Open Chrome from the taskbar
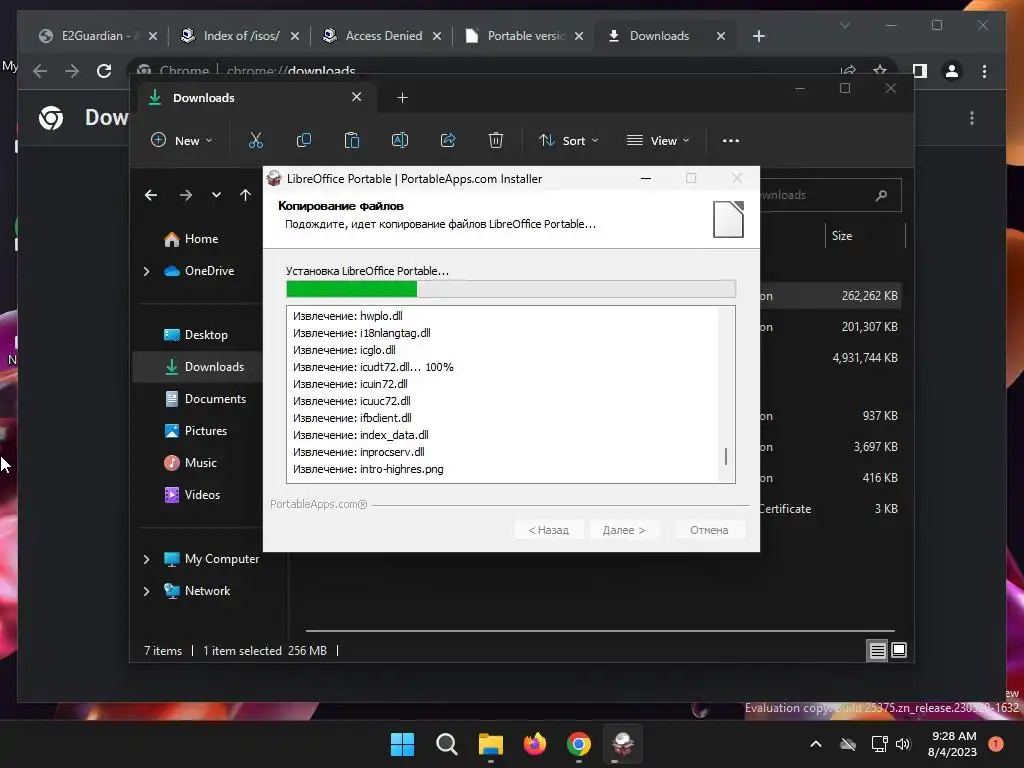1024x768 pixels. pyautogui.click(x=579, y=744)
